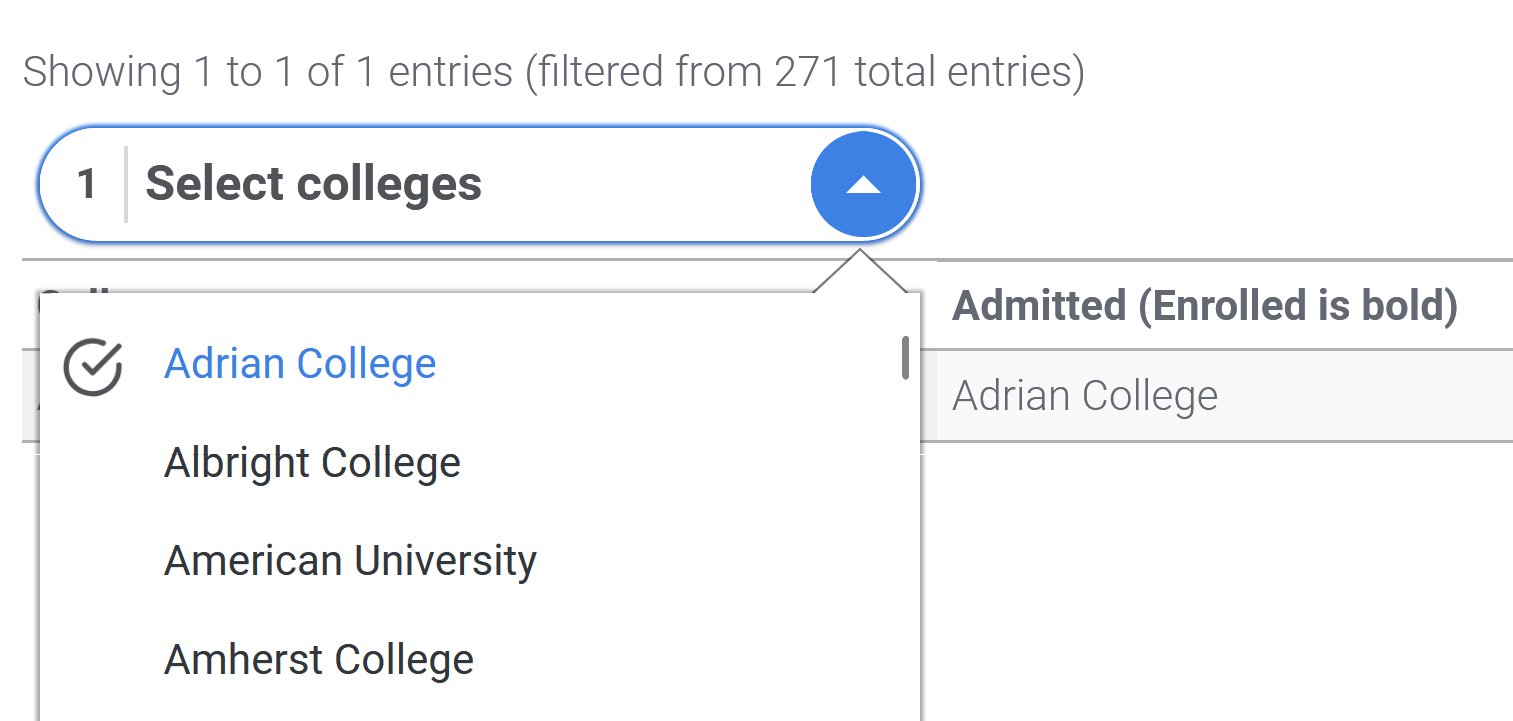Click the Adrian College cell in the Admitted column
Screen dimensions: 1513x721
coord(1085,396)
